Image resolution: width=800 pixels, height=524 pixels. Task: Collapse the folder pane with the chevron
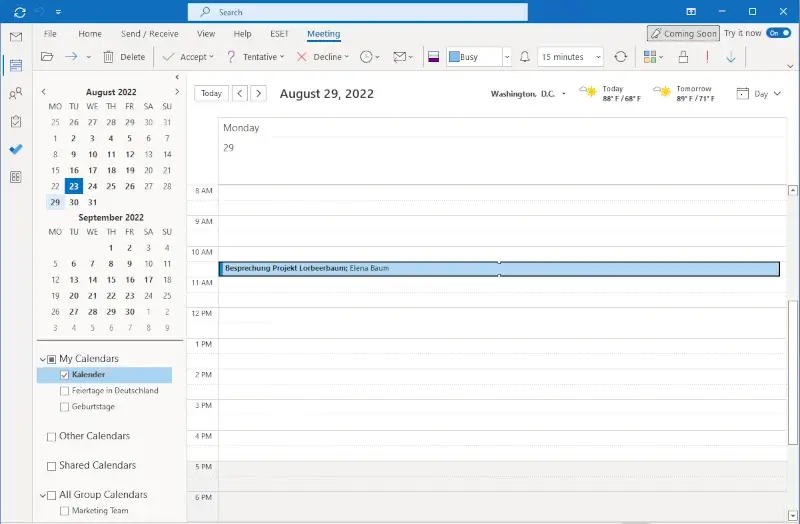coord(177,77)
